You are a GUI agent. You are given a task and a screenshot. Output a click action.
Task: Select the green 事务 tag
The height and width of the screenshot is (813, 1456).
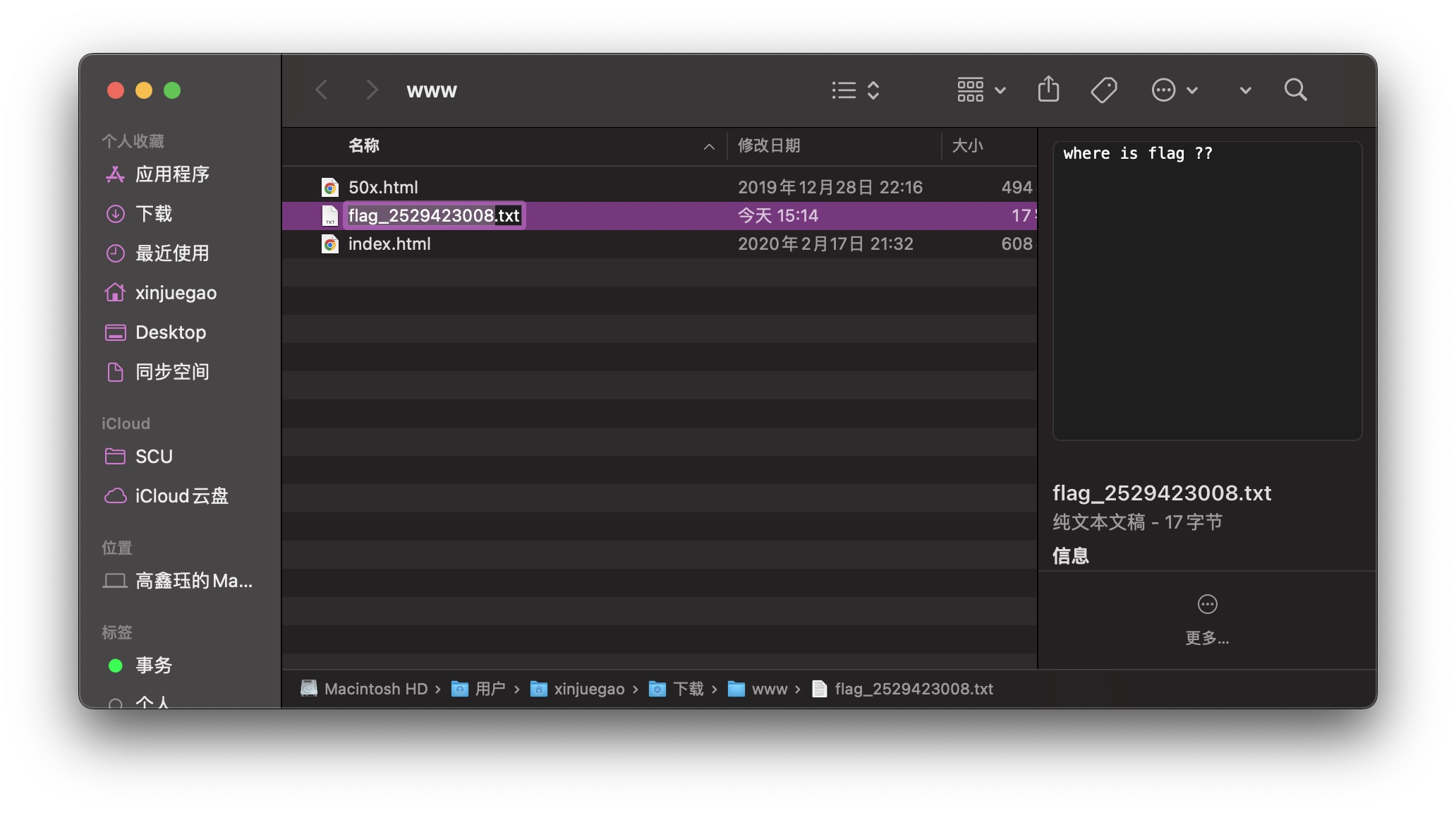point(153,666)
